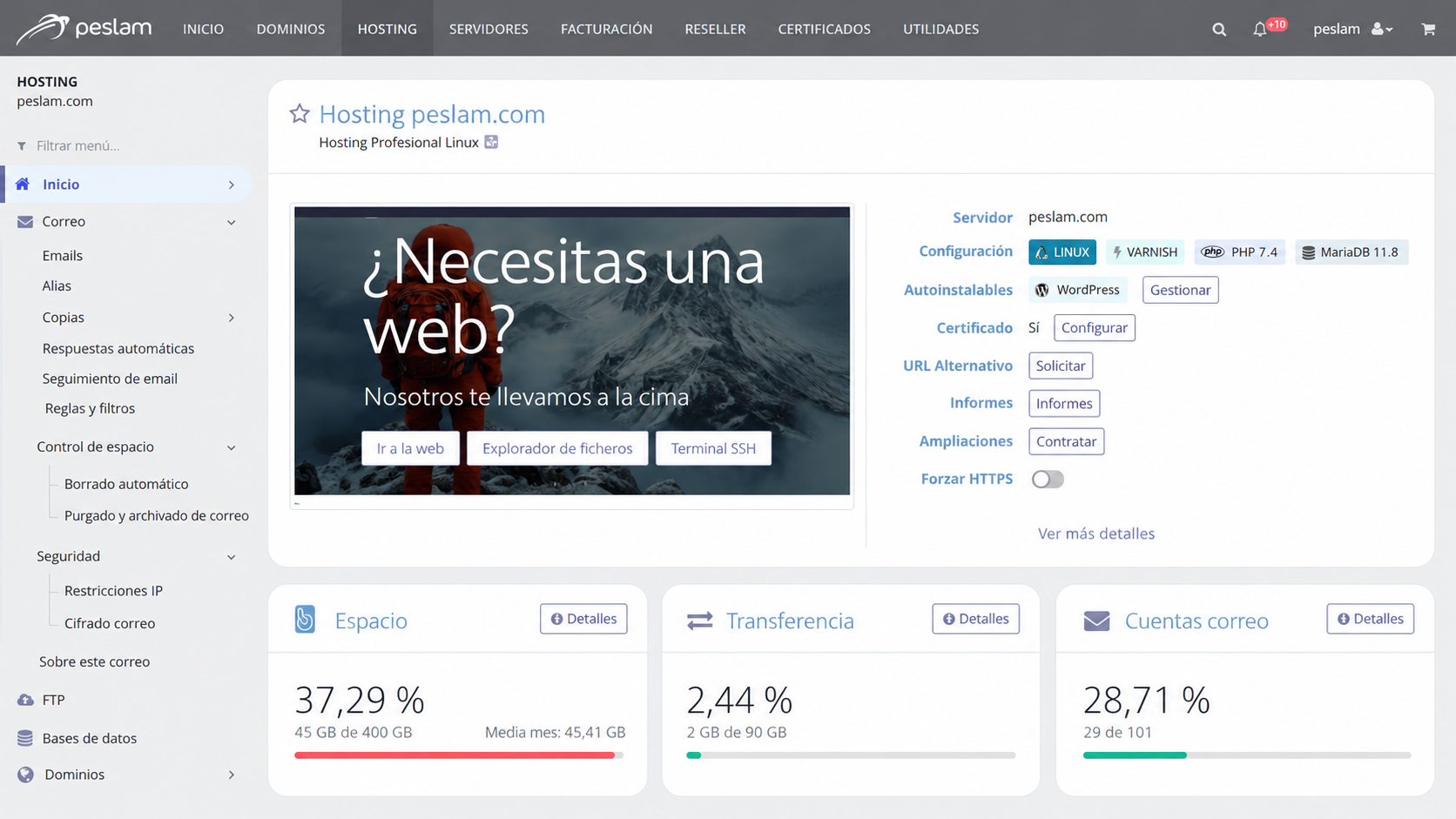Viewport: 1456px width, 819px height.
Task: Click the FTP cloud upload icon
Action: (25, 700)
